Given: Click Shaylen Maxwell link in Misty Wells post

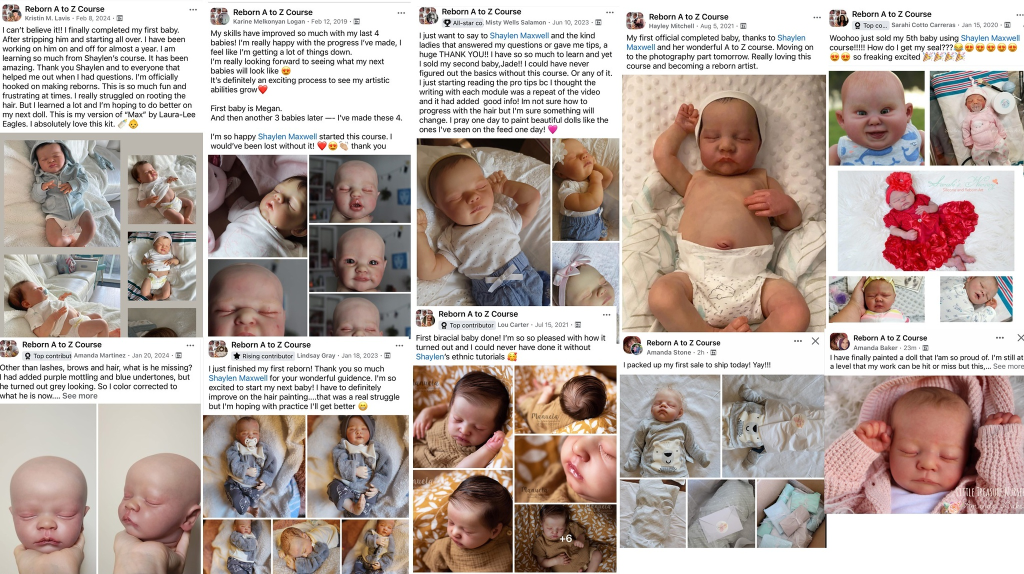Looking at the screenshot, I should (519, 36).
